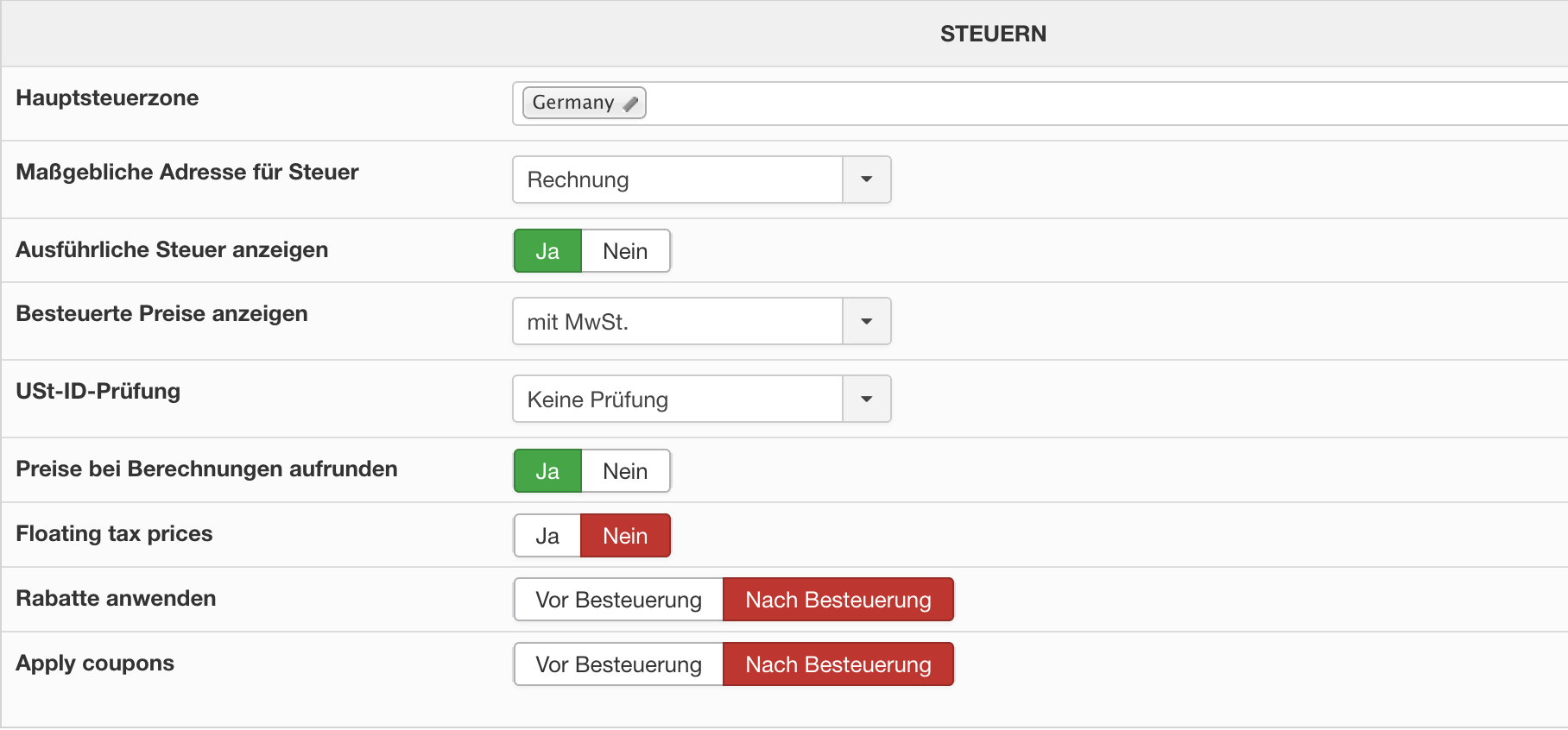Click the Rechnung select box
This screenshot has width=1568, height=730.
click(x=678, y=179)
